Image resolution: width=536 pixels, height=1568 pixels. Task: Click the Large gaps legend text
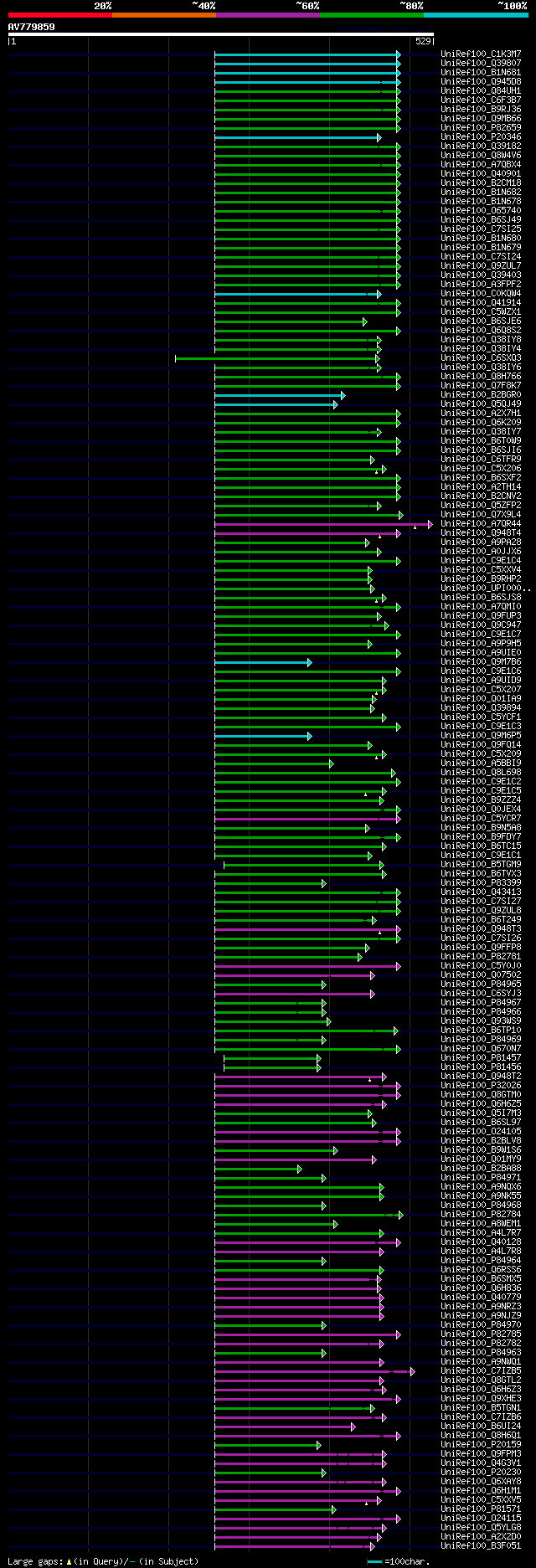[103, 1561]
